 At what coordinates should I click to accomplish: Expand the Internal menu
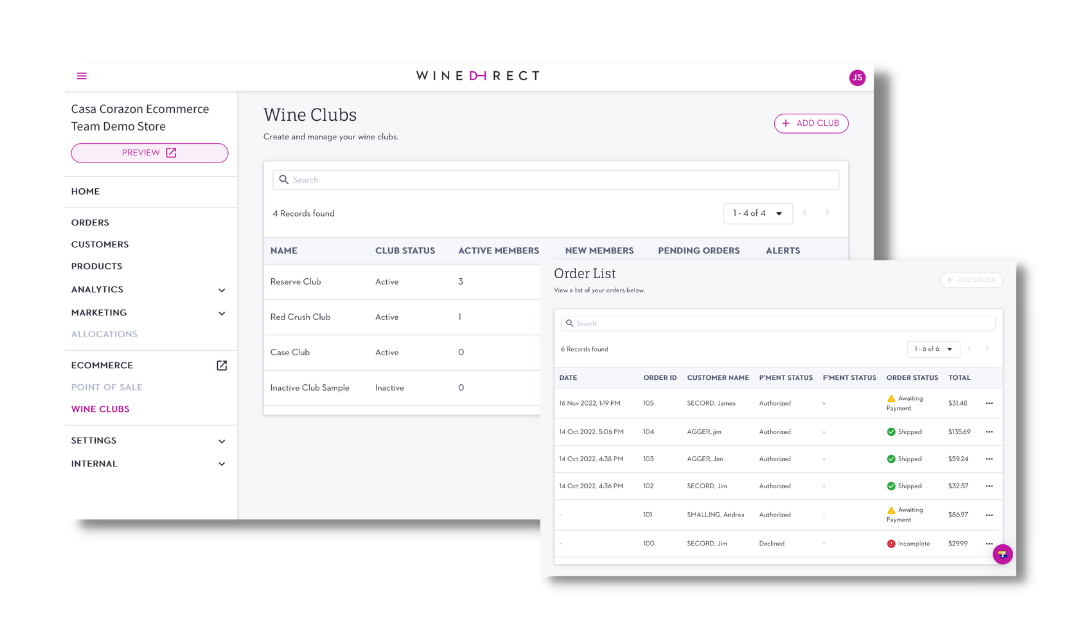point(222,464)
